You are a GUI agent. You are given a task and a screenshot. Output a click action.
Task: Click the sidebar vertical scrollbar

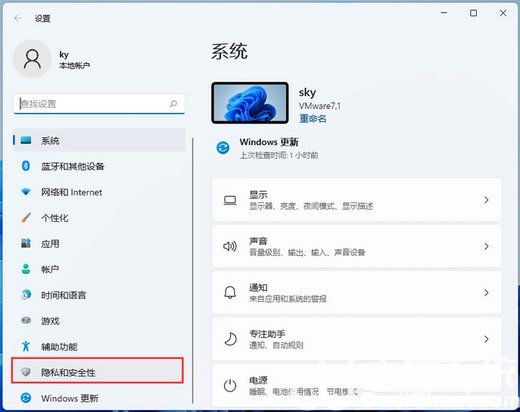click(193, 270)
